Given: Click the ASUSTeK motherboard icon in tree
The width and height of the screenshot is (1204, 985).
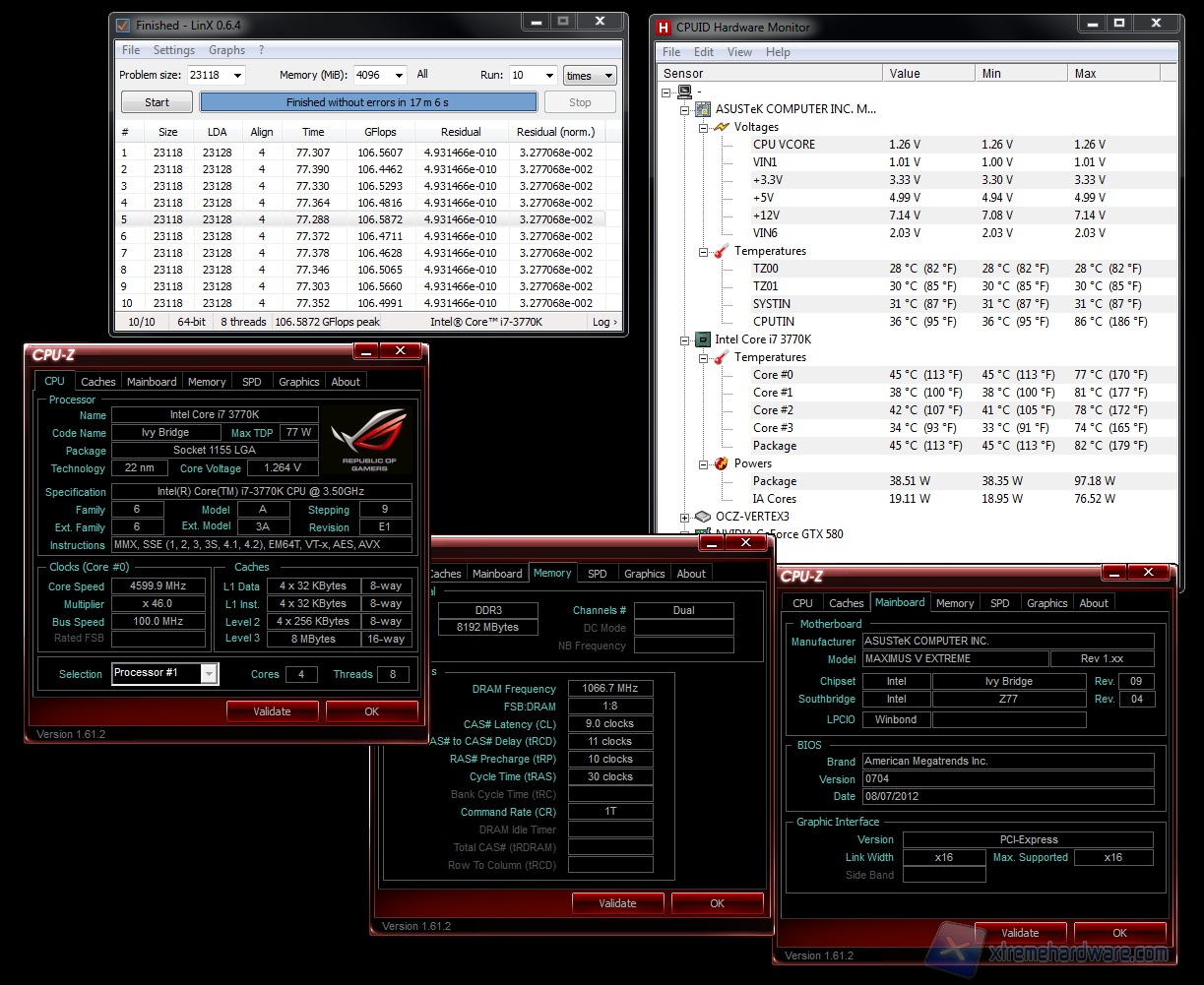Looking at the screenshot, I should (703, 109).
